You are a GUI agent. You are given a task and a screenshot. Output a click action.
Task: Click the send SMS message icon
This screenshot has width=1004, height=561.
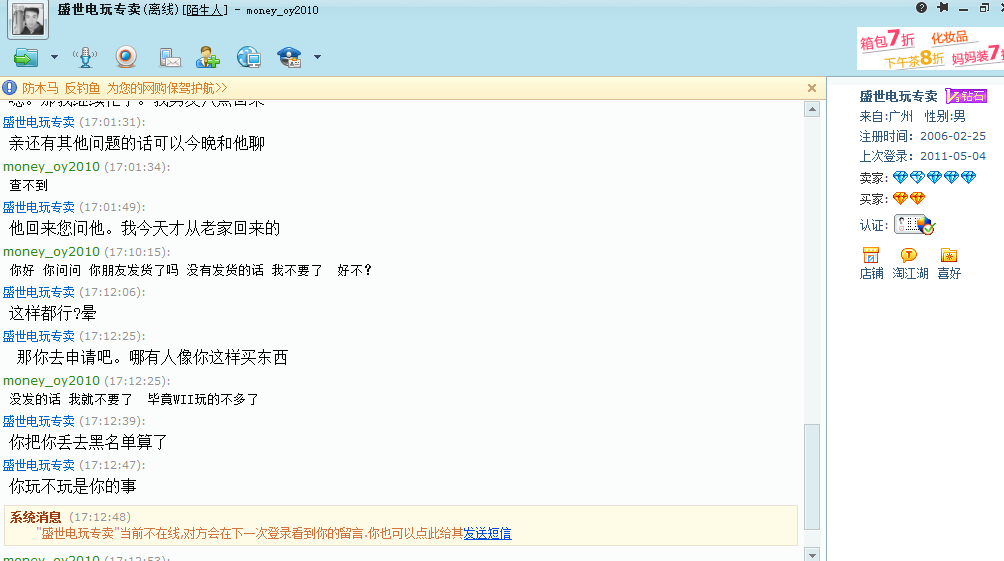[170, 57]
